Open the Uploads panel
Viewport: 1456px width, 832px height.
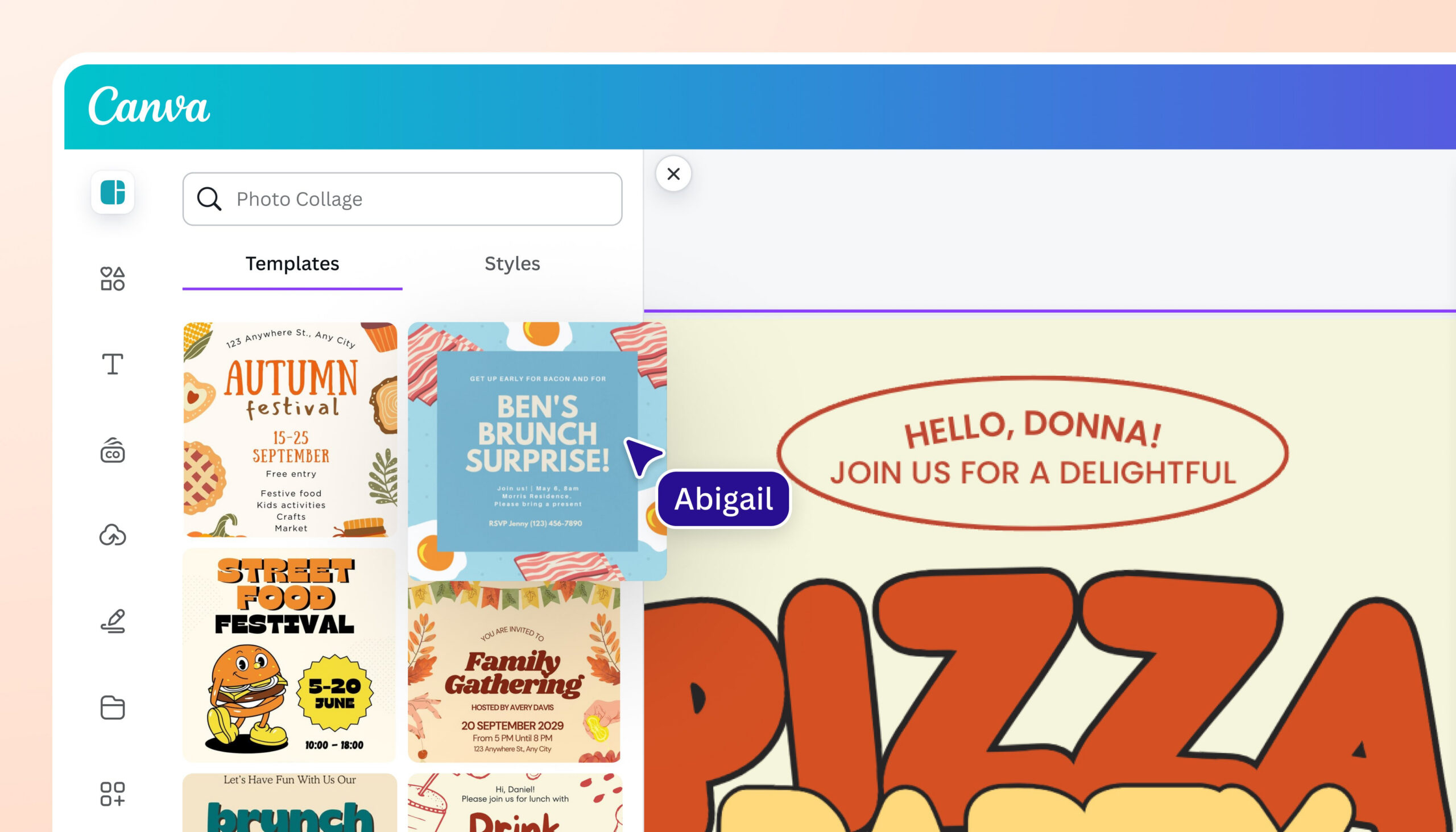point(112,536)
